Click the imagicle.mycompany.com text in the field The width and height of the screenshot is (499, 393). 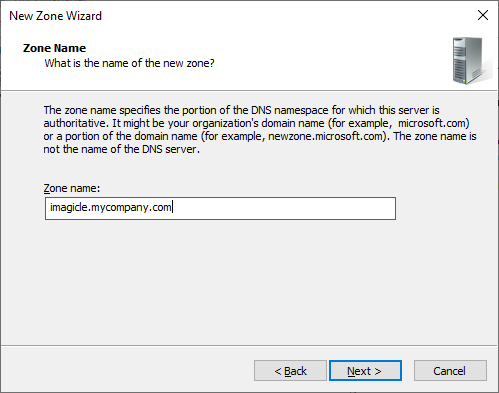pos(111,207)
